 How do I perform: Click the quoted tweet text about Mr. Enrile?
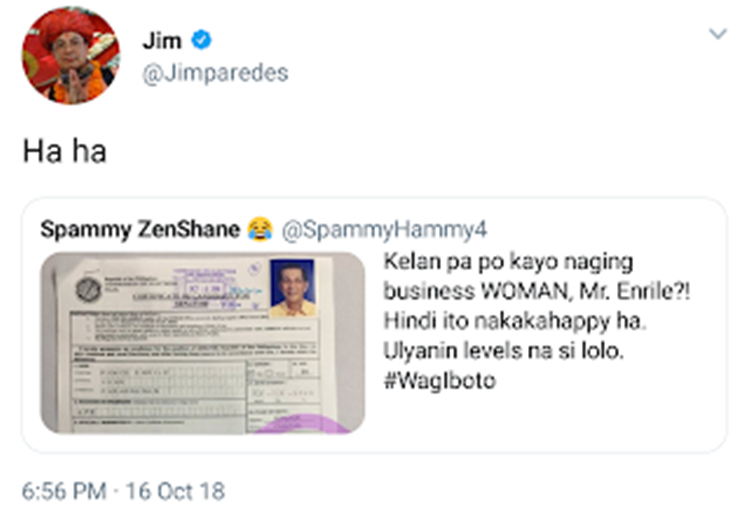[537, 321]
